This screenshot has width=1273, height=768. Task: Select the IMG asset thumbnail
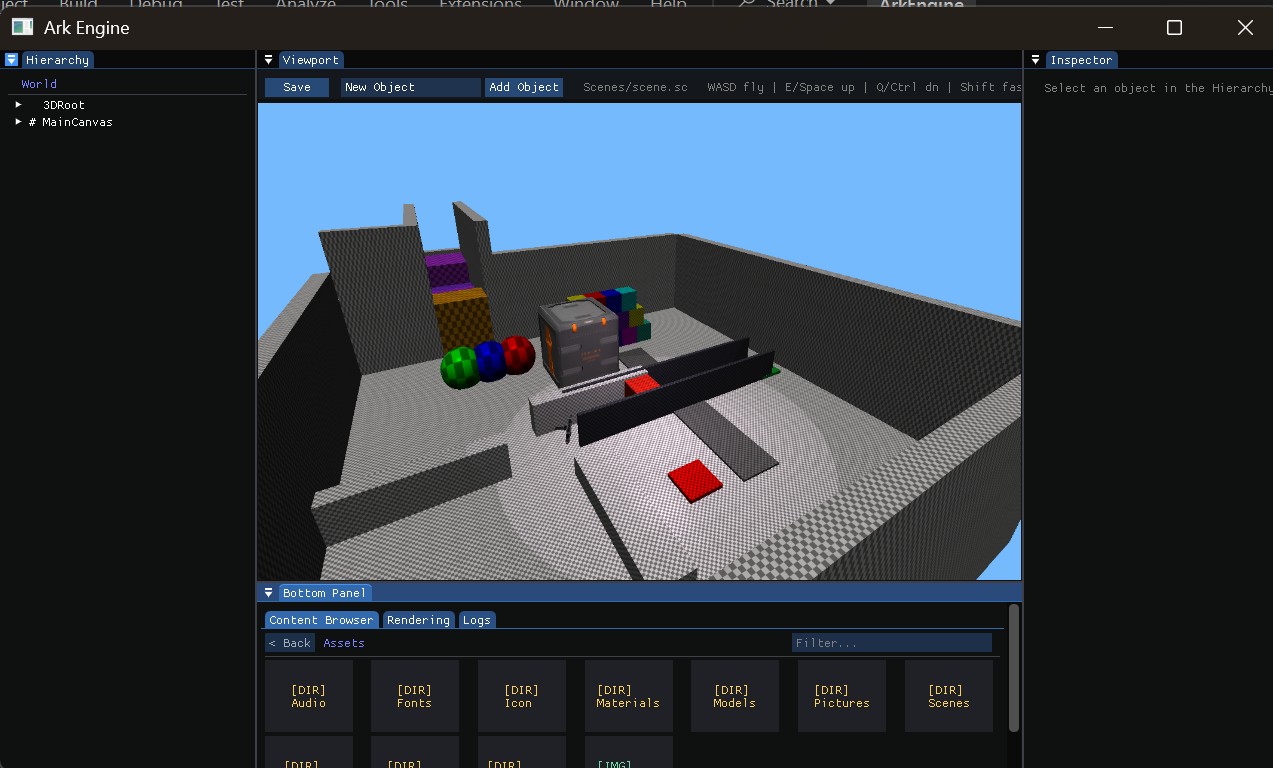[x=629, y=752]
